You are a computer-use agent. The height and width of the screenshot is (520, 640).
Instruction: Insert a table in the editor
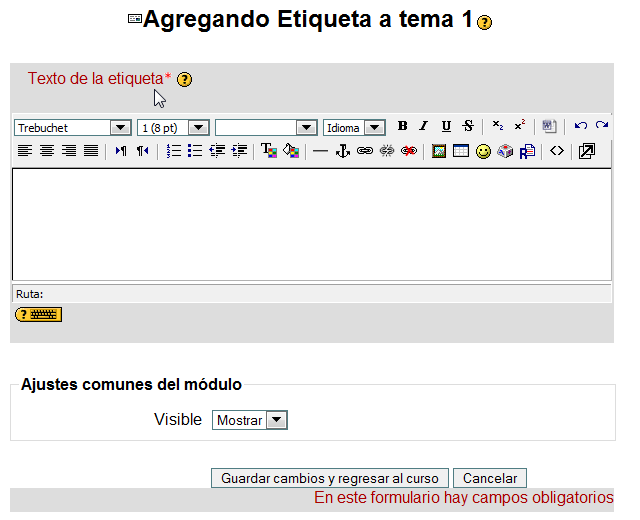coord(460,151)
